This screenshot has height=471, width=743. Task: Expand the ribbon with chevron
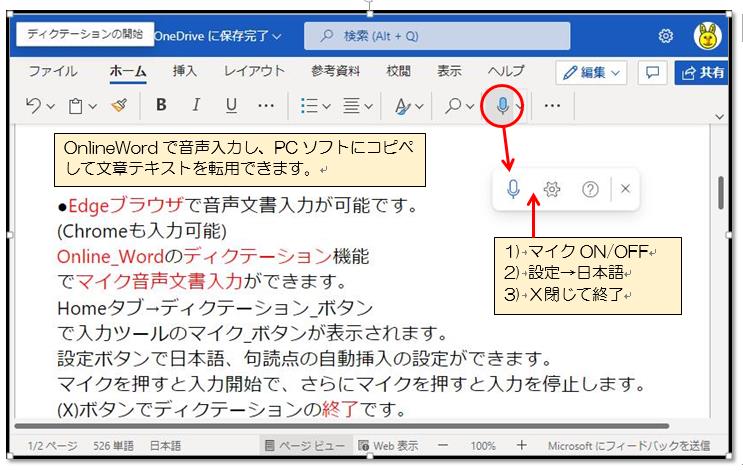click(719, 117)
